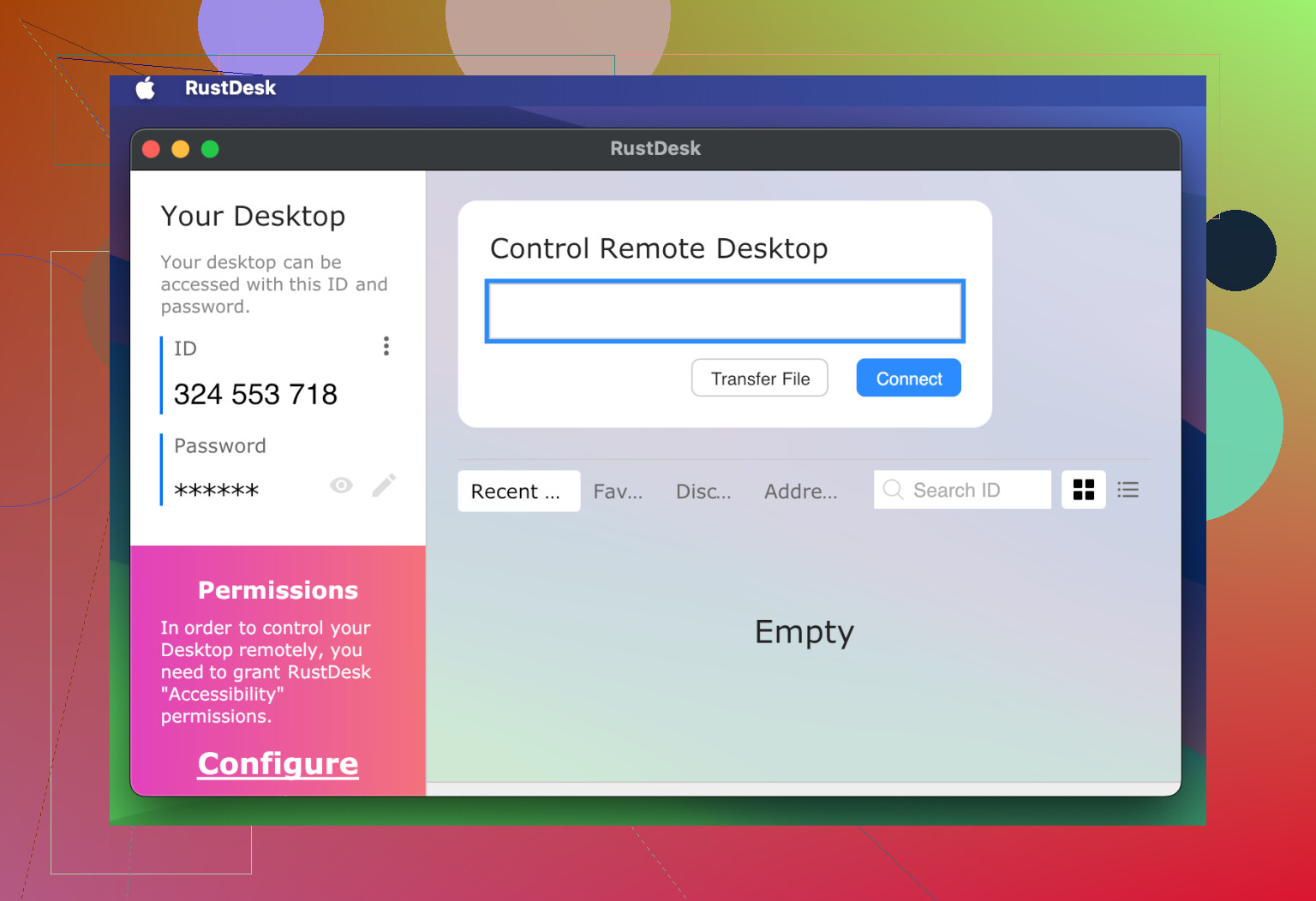The image size is (1316, 901).
Task: Click the Your Desktop heading
Action: pyautogui.click(x=253, y=216)
